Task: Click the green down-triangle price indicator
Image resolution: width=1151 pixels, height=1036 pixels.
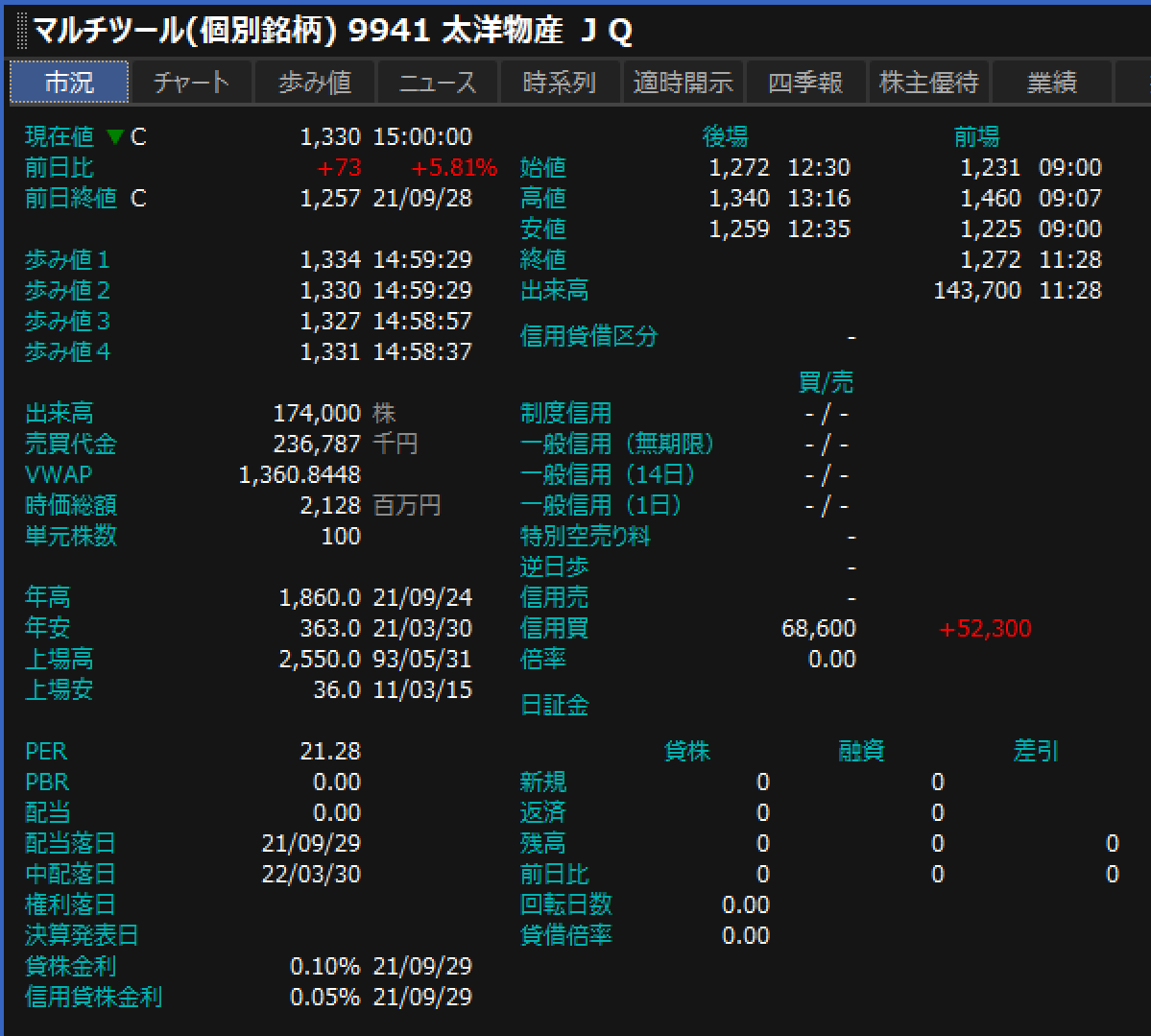Action: [114, 137]
